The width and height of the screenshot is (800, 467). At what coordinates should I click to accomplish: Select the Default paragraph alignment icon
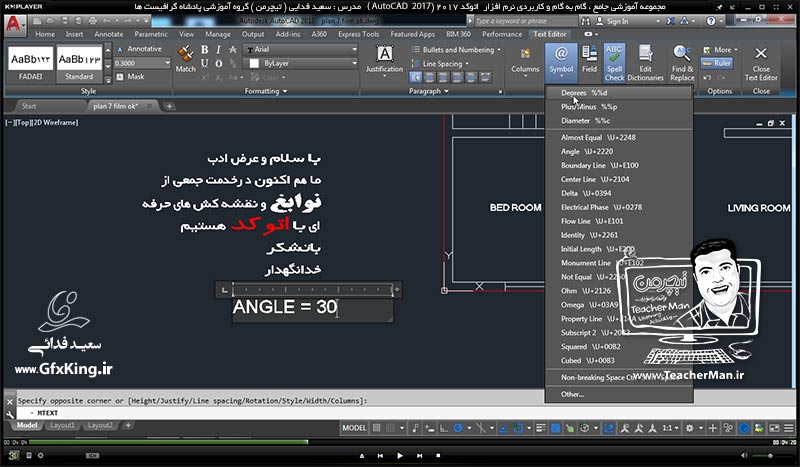click(416, 77)
